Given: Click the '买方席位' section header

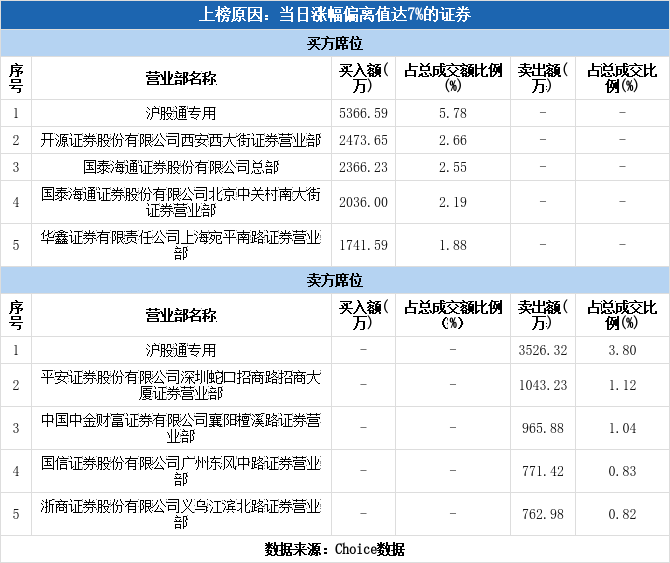Looking at the screenshot, I should pyautogui.click(x=335, y=43).
